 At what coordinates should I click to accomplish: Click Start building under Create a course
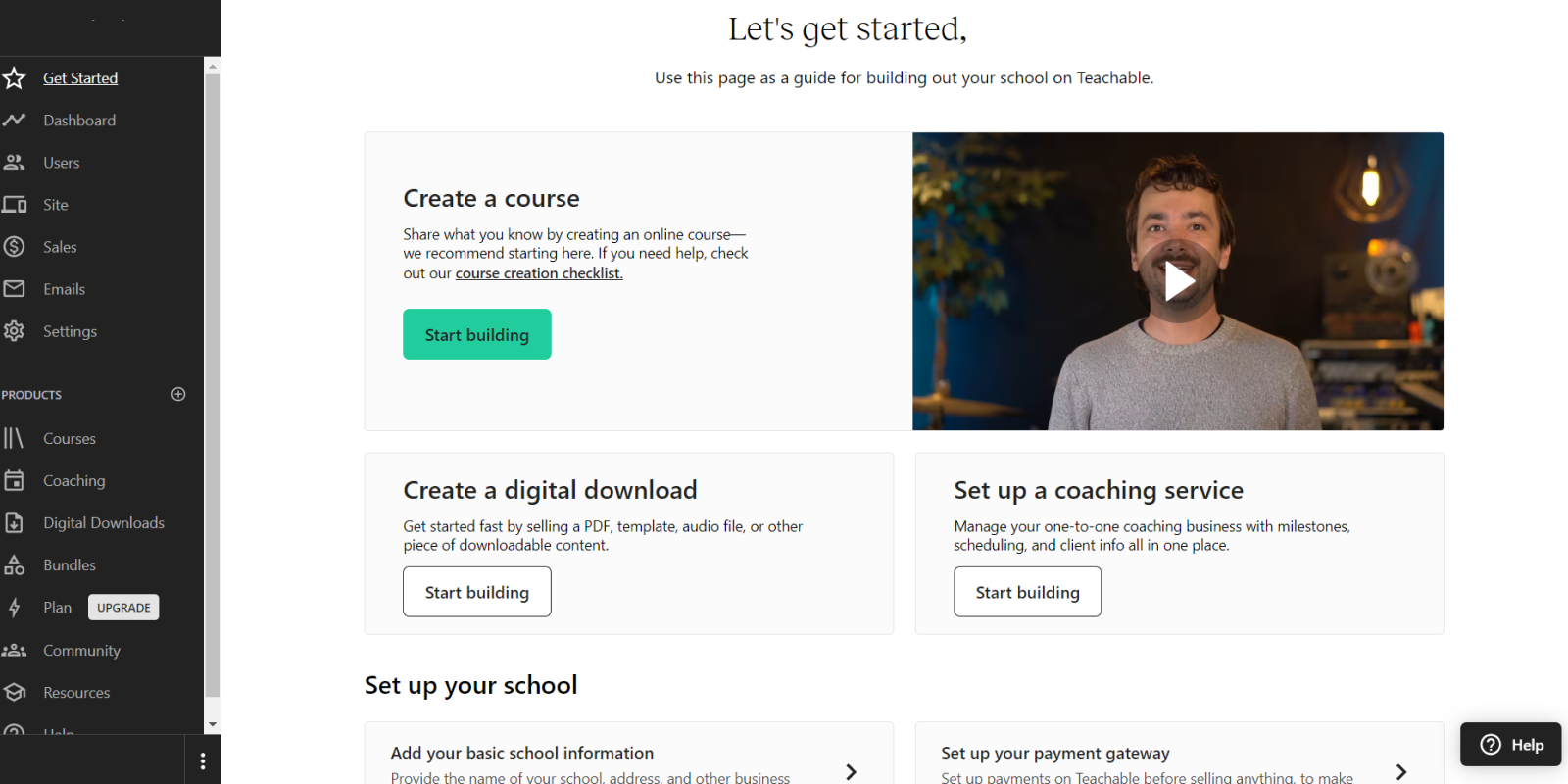point(476,334)
